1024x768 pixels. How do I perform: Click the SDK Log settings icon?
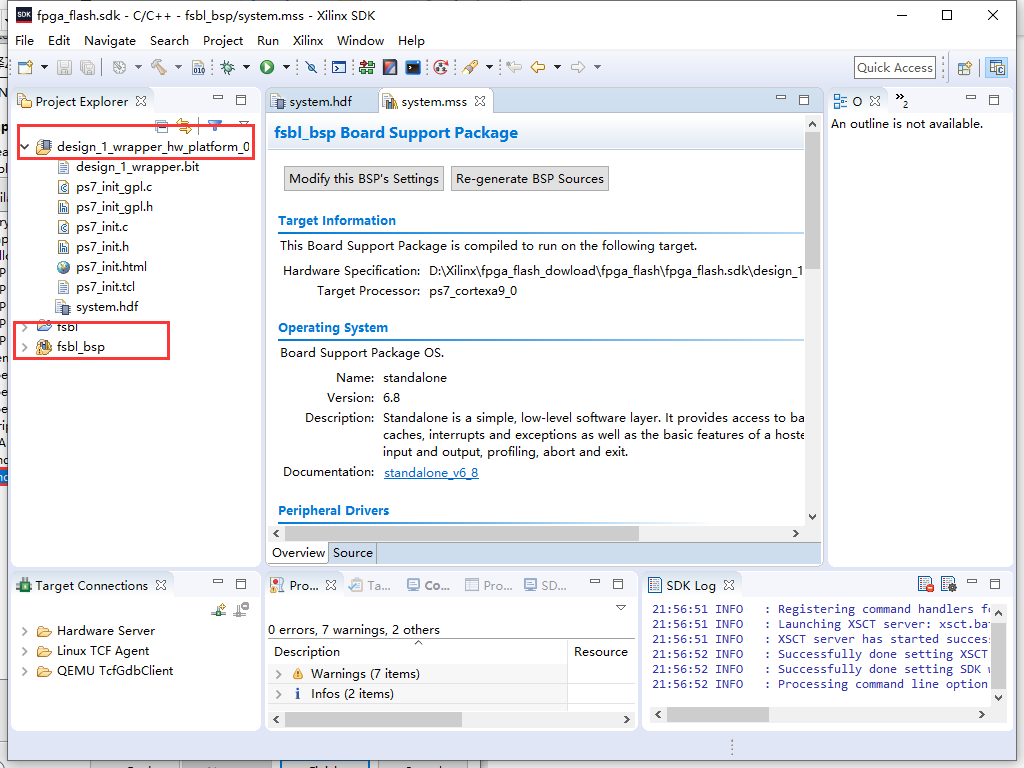pos(949,584)
